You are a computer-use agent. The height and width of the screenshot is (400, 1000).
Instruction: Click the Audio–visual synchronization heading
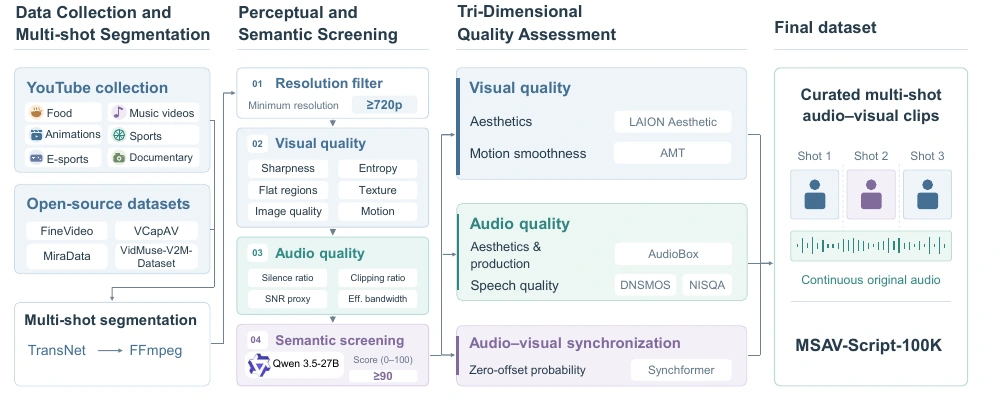coord(575,343)
